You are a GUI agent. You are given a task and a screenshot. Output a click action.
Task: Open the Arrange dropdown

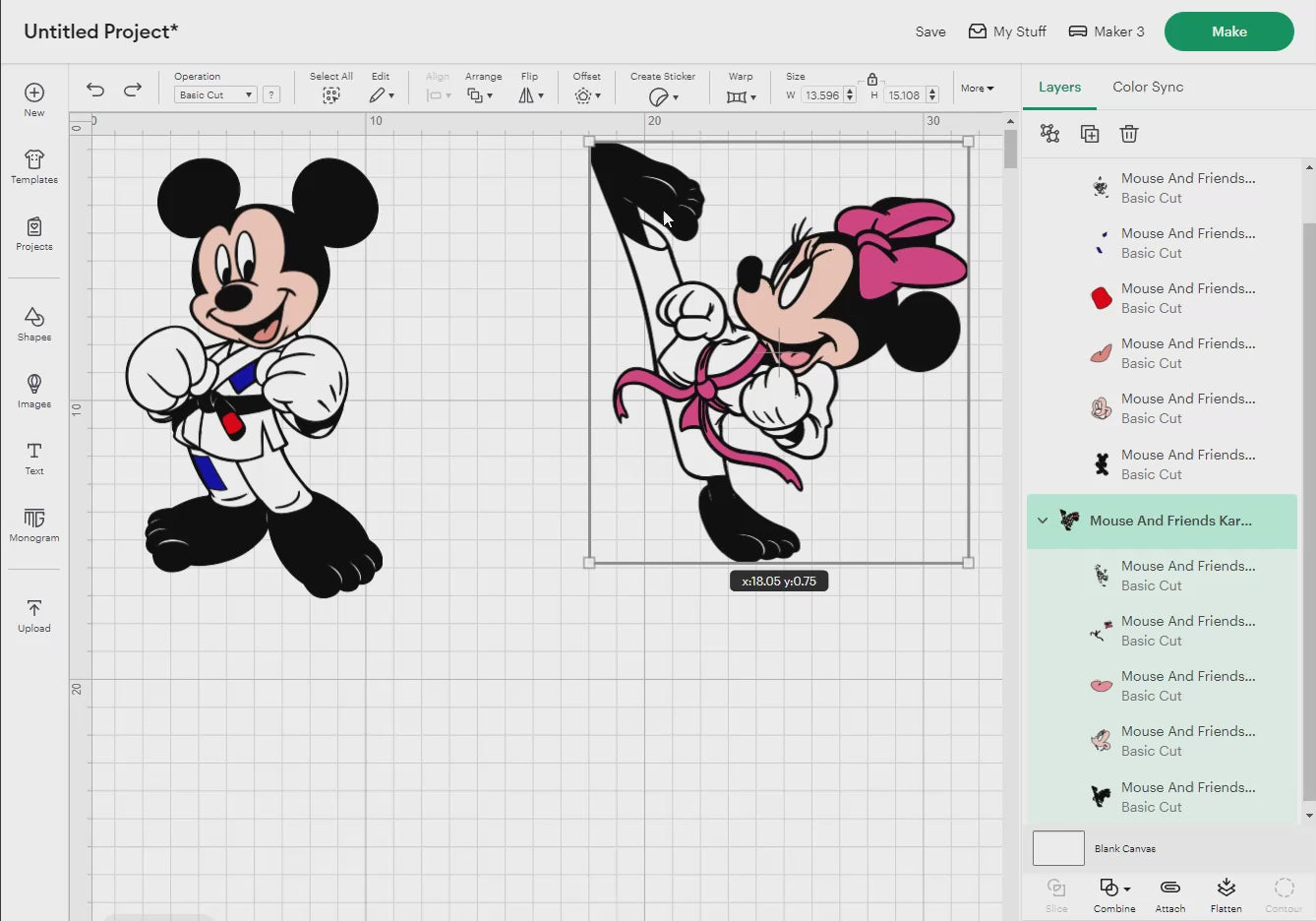pos(480,95)
